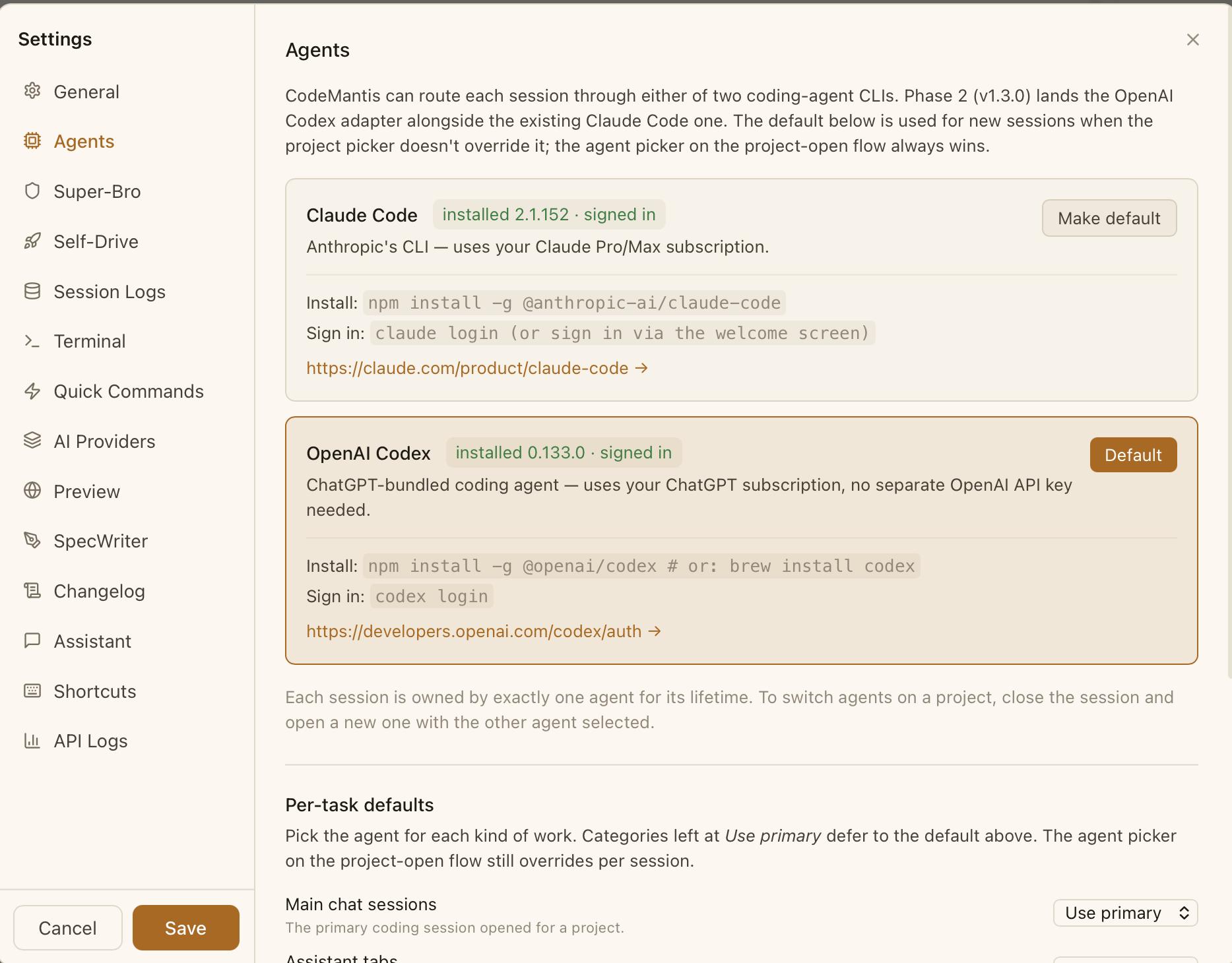This screenshot has width=1232, height=963.
Task: Open API Logs settings label
Action: [x=90, y=741]
